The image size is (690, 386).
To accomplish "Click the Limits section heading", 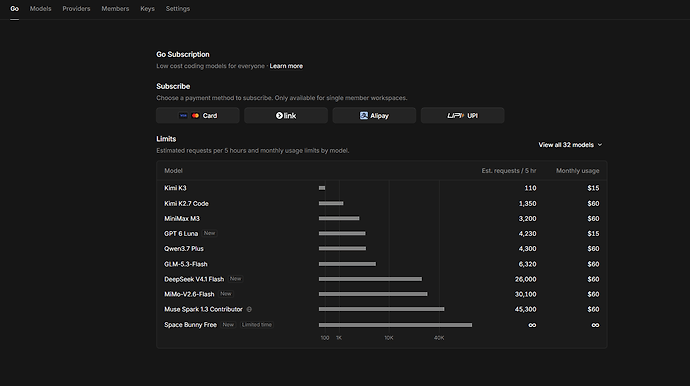I will click(x=166, y=139).
